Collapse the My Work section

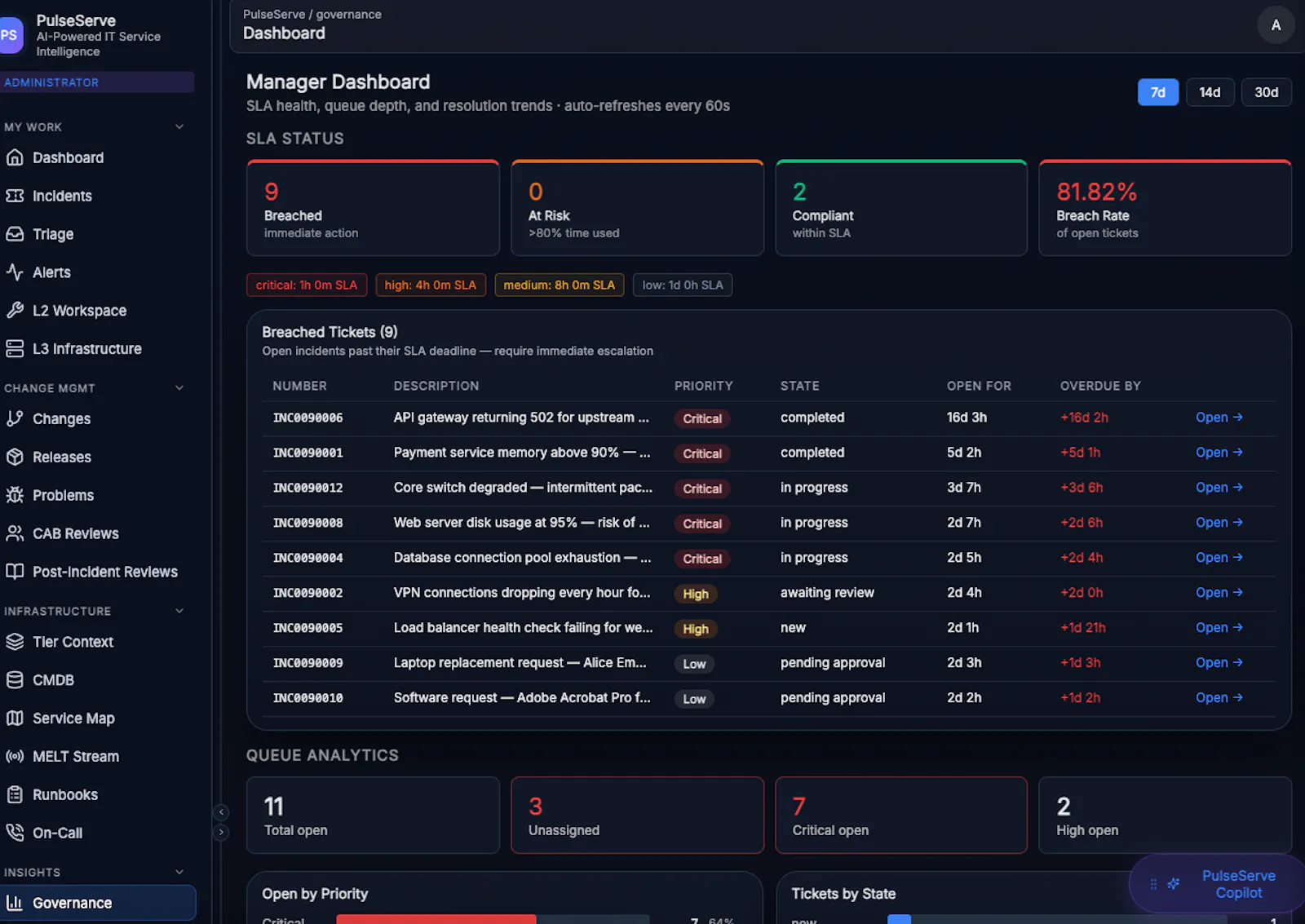point(179,126)
